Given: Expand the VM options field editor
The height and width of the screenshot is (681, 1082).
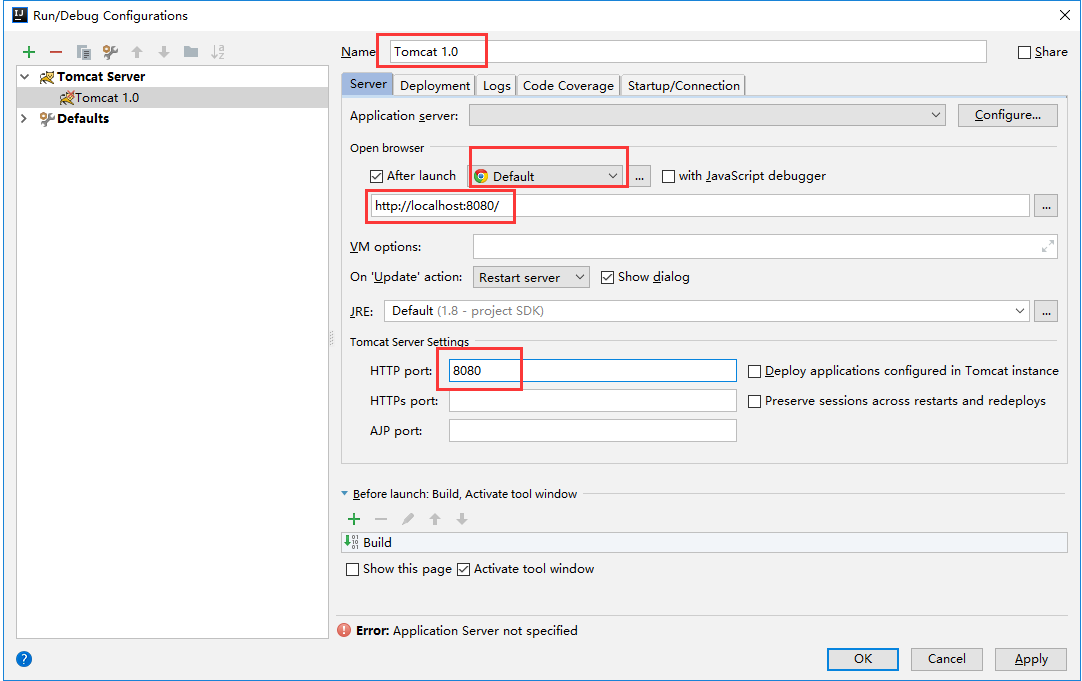Looking at the screenshot, I should [x=1047, y=246].
